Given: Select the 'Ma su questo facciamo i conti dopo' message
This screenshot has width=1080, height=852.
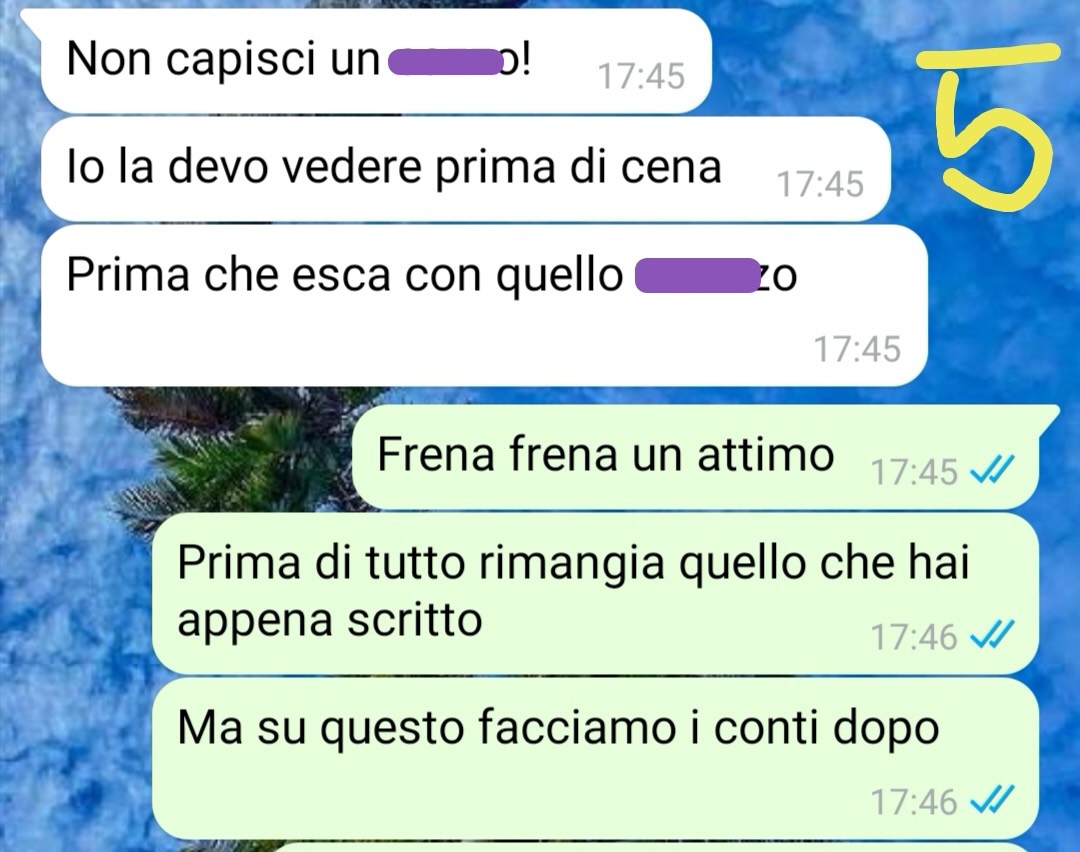Looking at the screenshot, I should point(595,758).
